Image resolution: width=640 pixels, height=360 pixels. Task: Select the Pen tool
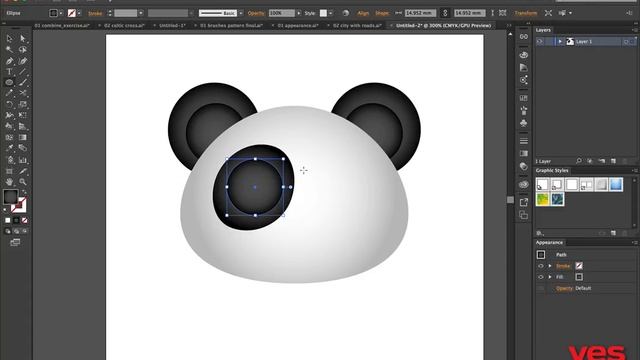coord(9,61)
